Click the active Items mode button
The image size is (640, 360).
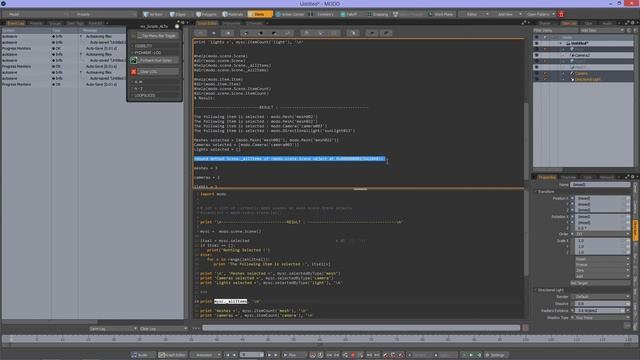[260, 14]
